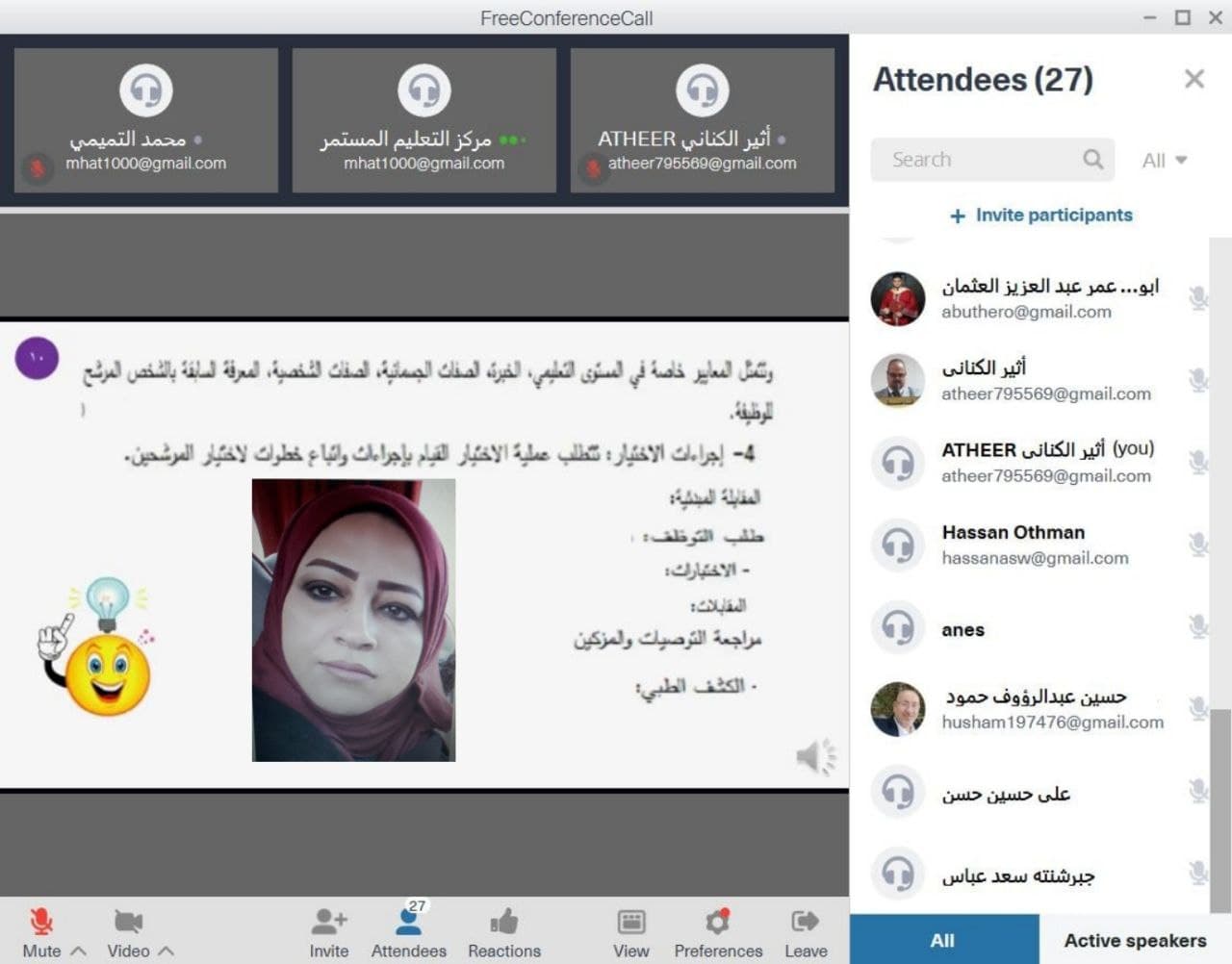Close the Attendees panel
Image resolution: width=1232 pixels, height=964 pixels.
pyautogui.click(x=1194, y=79)
